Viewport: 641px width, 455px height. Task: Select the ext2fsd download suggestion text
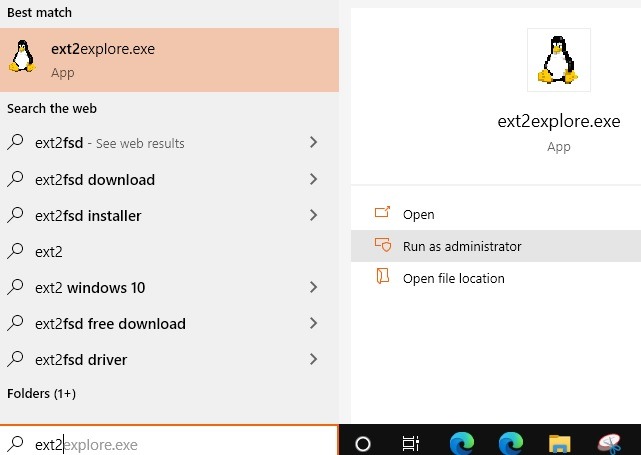tap(95, 179)
